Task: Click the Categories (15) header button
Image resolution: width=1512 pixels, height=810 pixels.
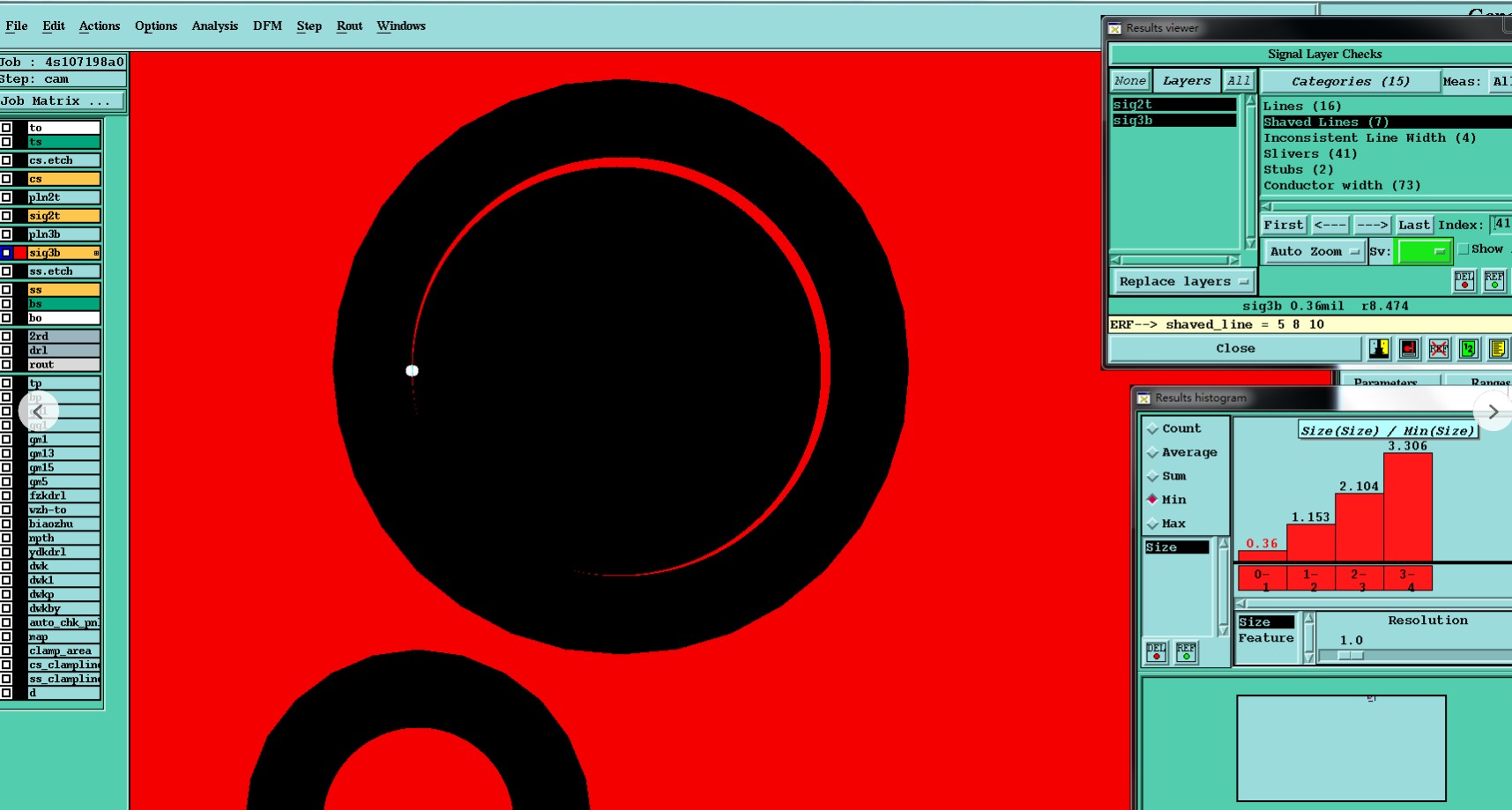Action: [x=1350, y=82]
